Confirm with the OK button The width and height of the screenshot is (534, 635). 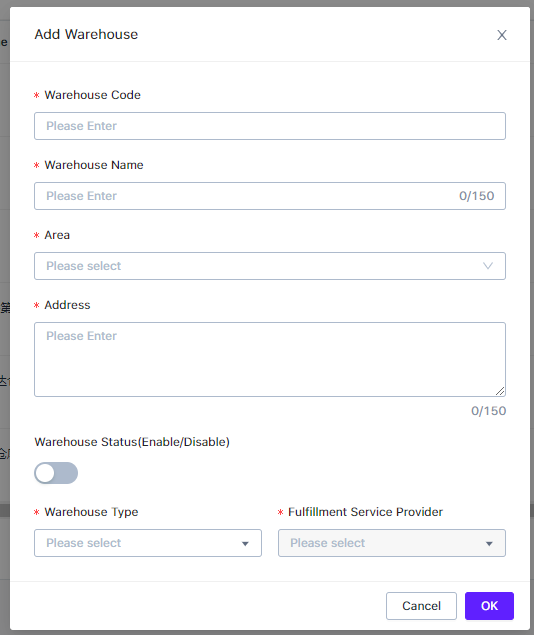[489, 606]
